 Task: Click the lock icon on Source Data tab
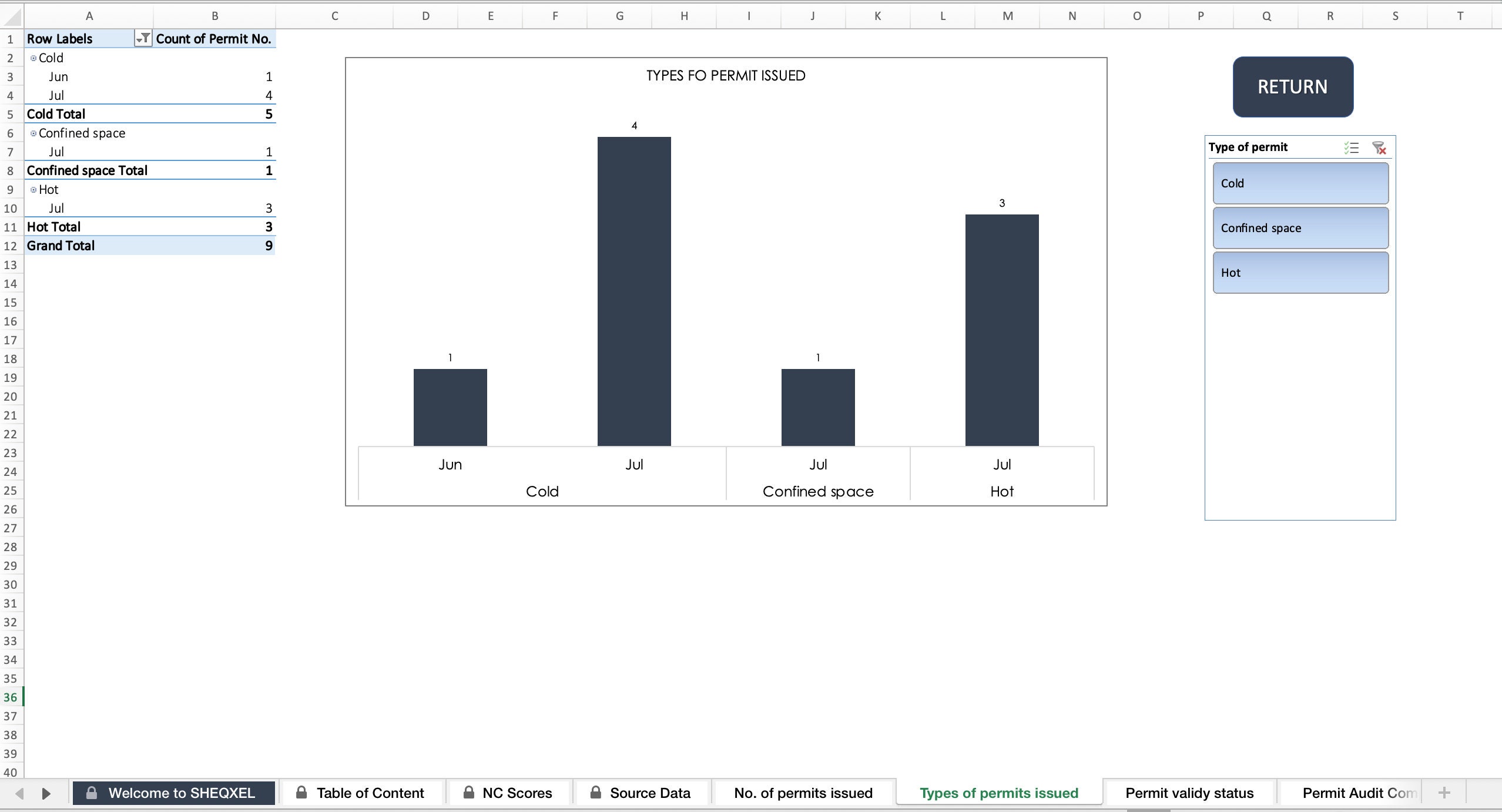tap(595, 792)
